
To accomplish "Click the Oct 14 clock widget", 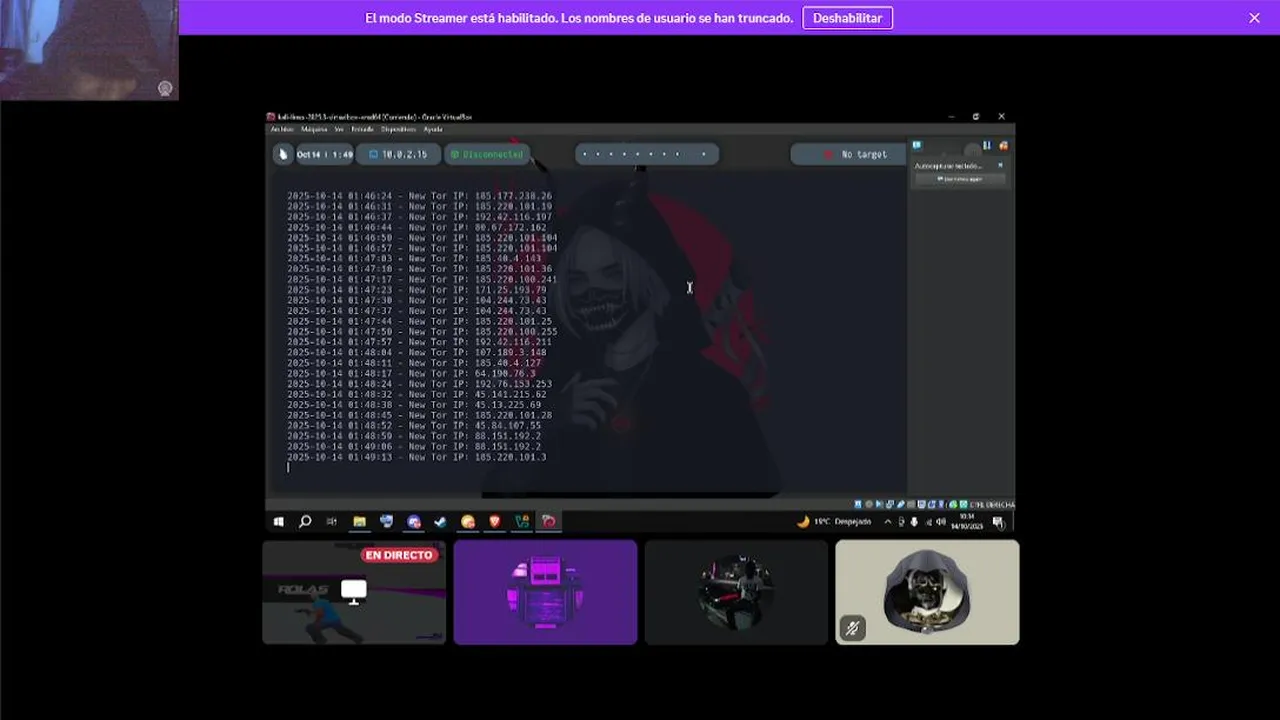I will tap(324, 154).
